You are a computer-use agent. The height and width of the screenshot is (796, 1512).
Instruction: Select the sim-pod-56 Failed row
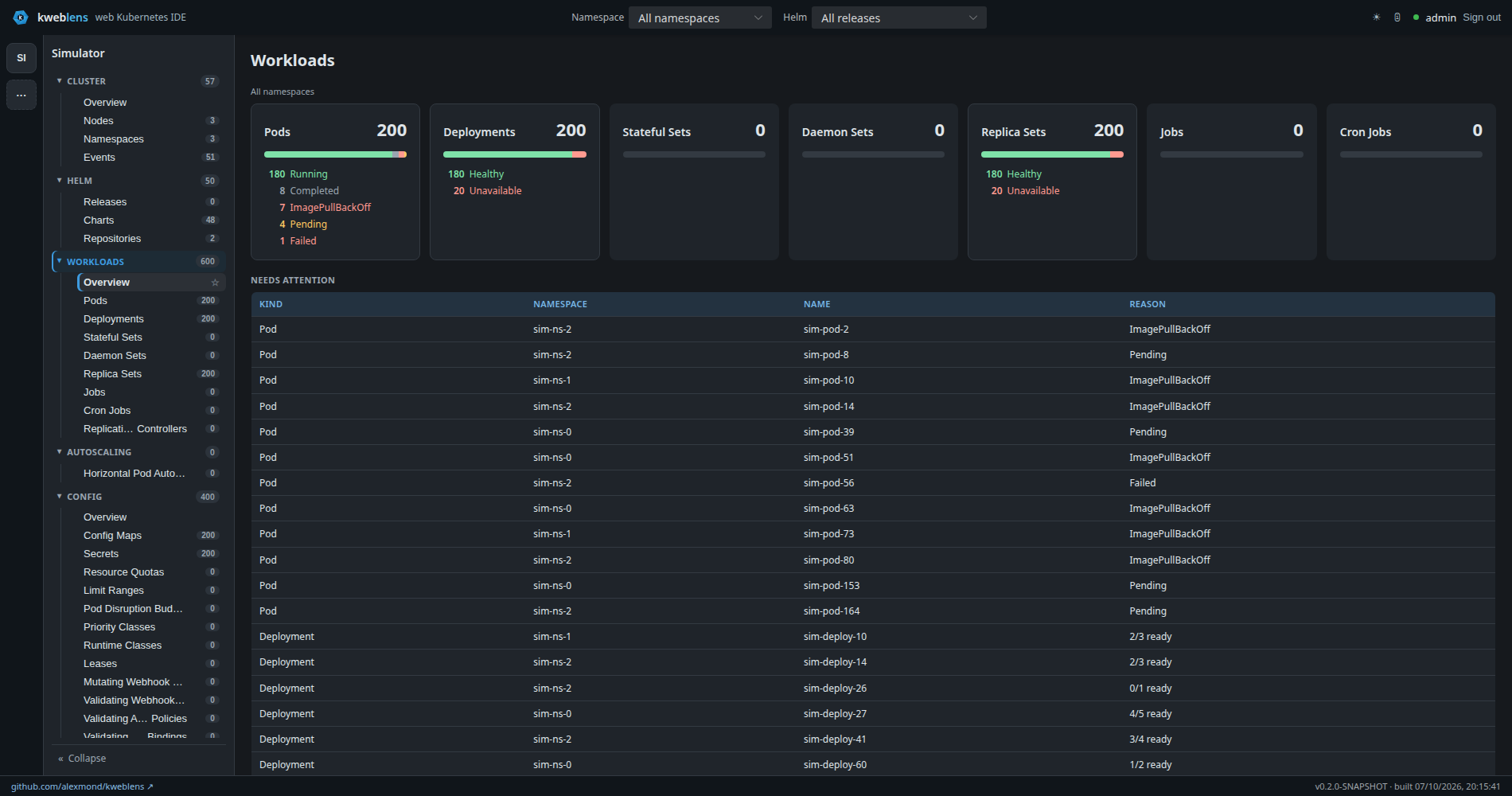coord(873,483)
